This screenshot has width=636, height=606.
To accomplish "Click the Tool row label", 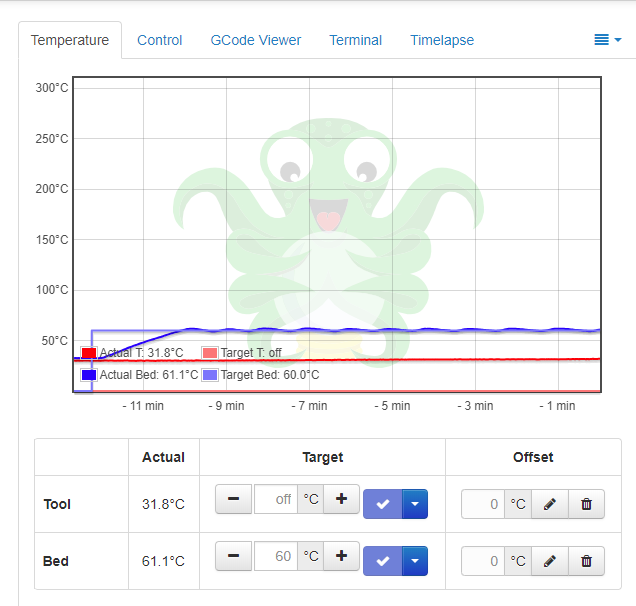I will coord(57,504).
